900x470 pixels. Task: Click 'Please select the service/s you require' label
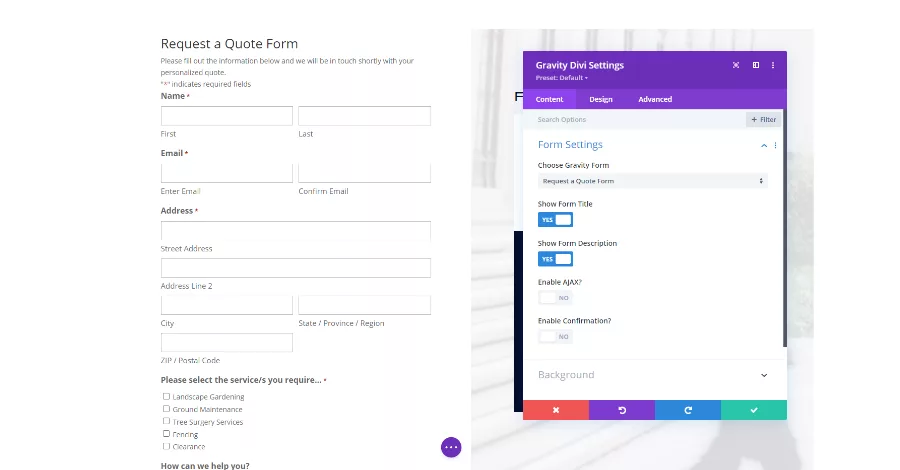click(241, 380)
